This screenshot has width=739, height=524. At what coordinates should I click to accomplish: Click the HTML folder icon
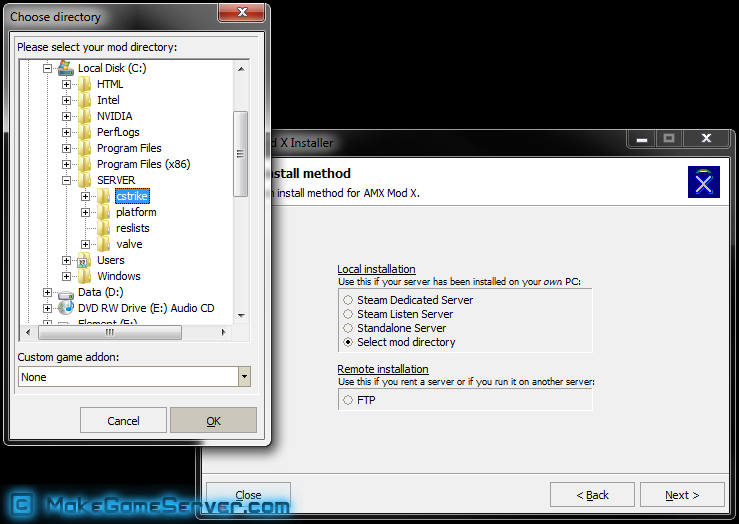coord(85,84)
